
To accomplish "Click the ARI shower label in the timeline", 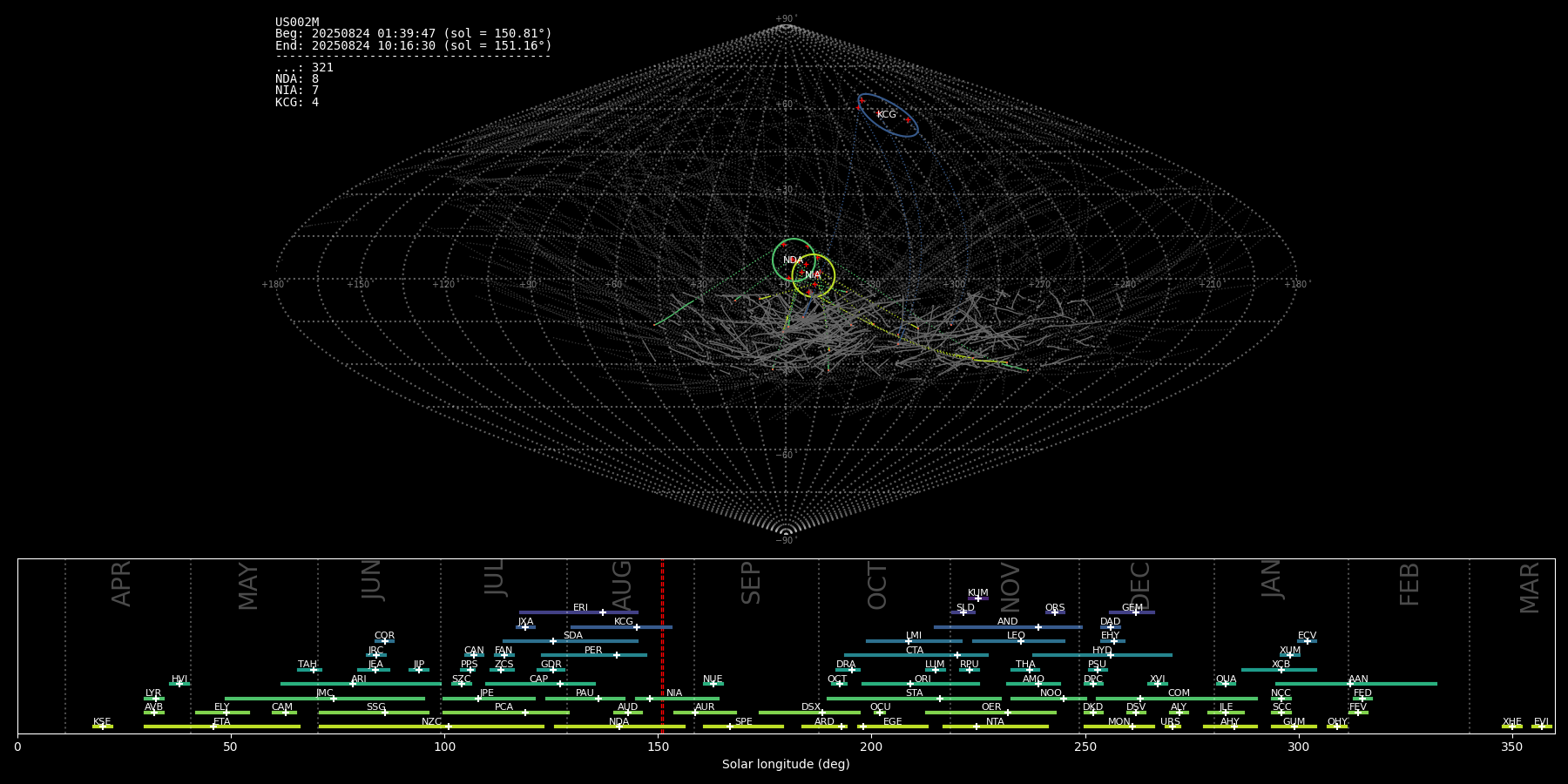I will coord(359,679).
